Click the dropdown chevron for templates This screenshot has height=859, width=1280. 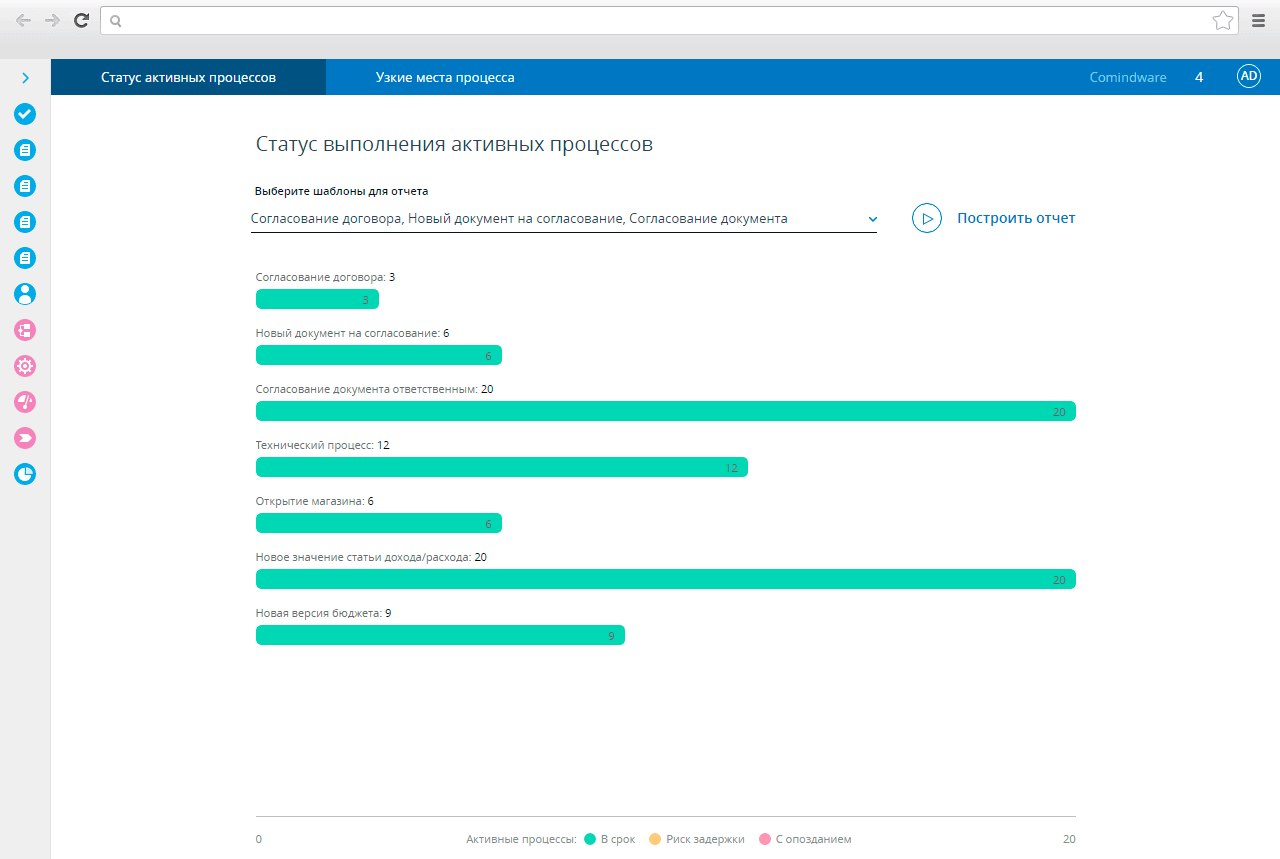coord(872,219)
